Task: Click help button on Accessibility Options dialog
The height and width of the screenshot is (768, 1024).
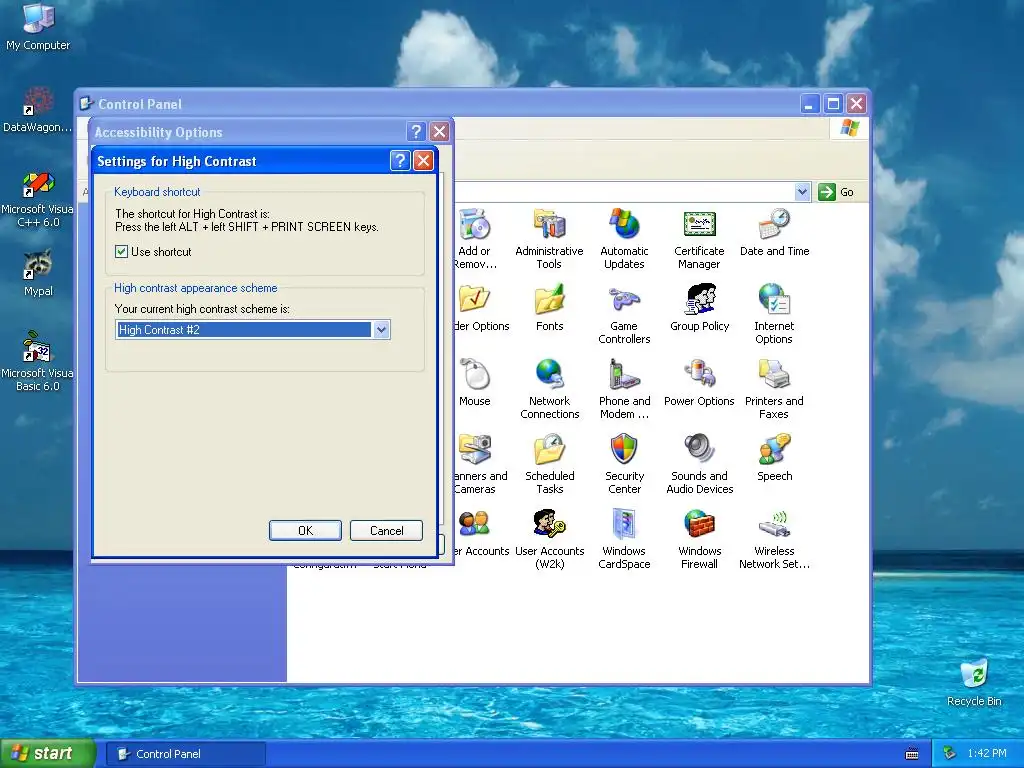Action: (x=416, y=132)
